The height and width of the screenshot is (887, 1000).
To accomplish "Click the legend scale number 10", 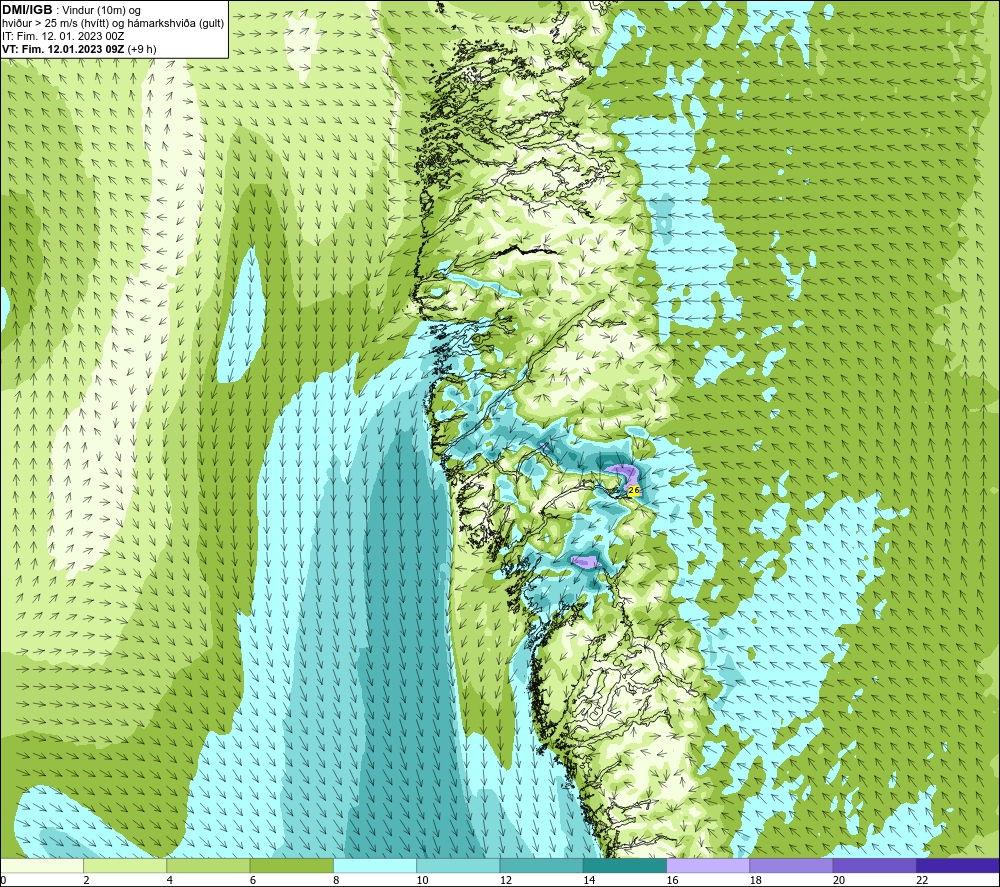I will pyautogui.click(x=422, y=880).
